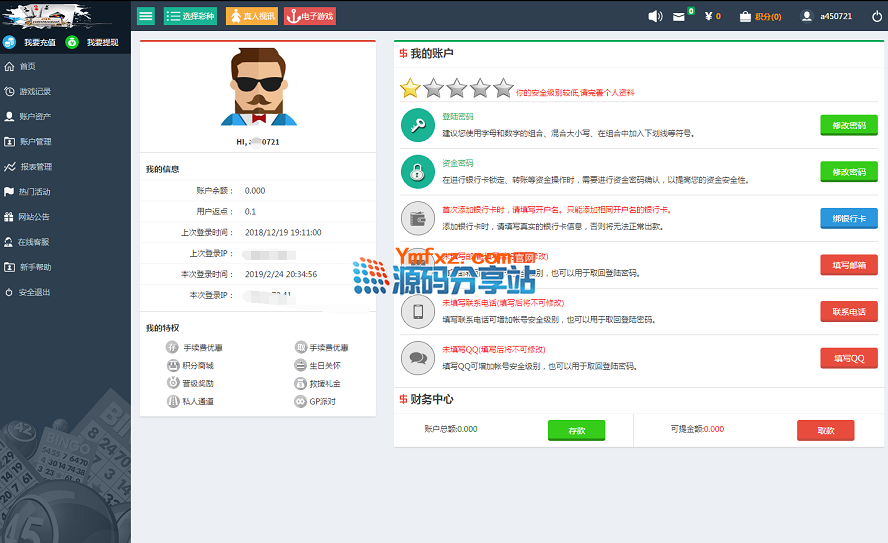Open the 选择彩种 lottery selector
The image size is (888, 543).
(190, 16)
